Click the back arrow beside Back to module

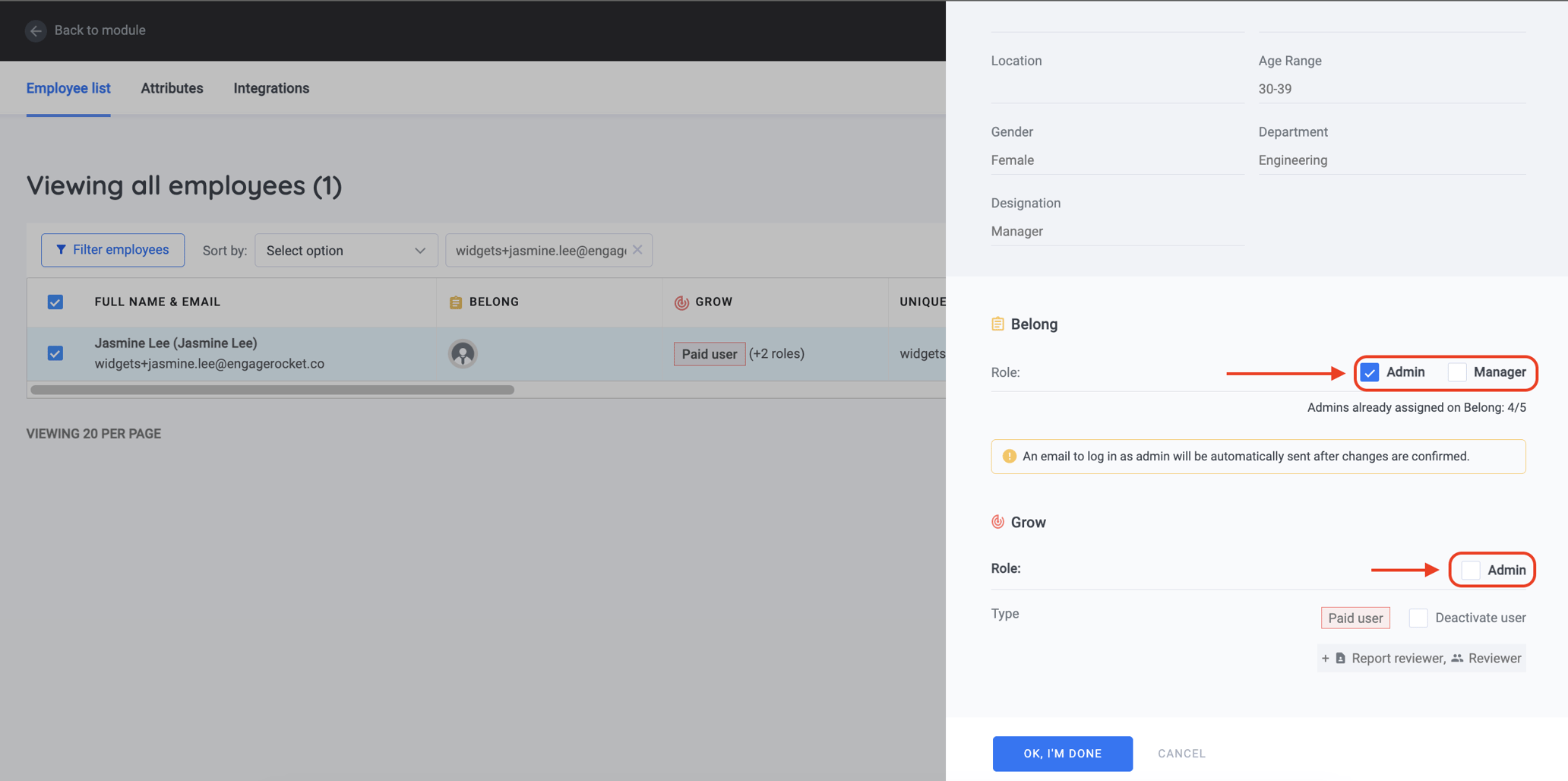[36, 30]
